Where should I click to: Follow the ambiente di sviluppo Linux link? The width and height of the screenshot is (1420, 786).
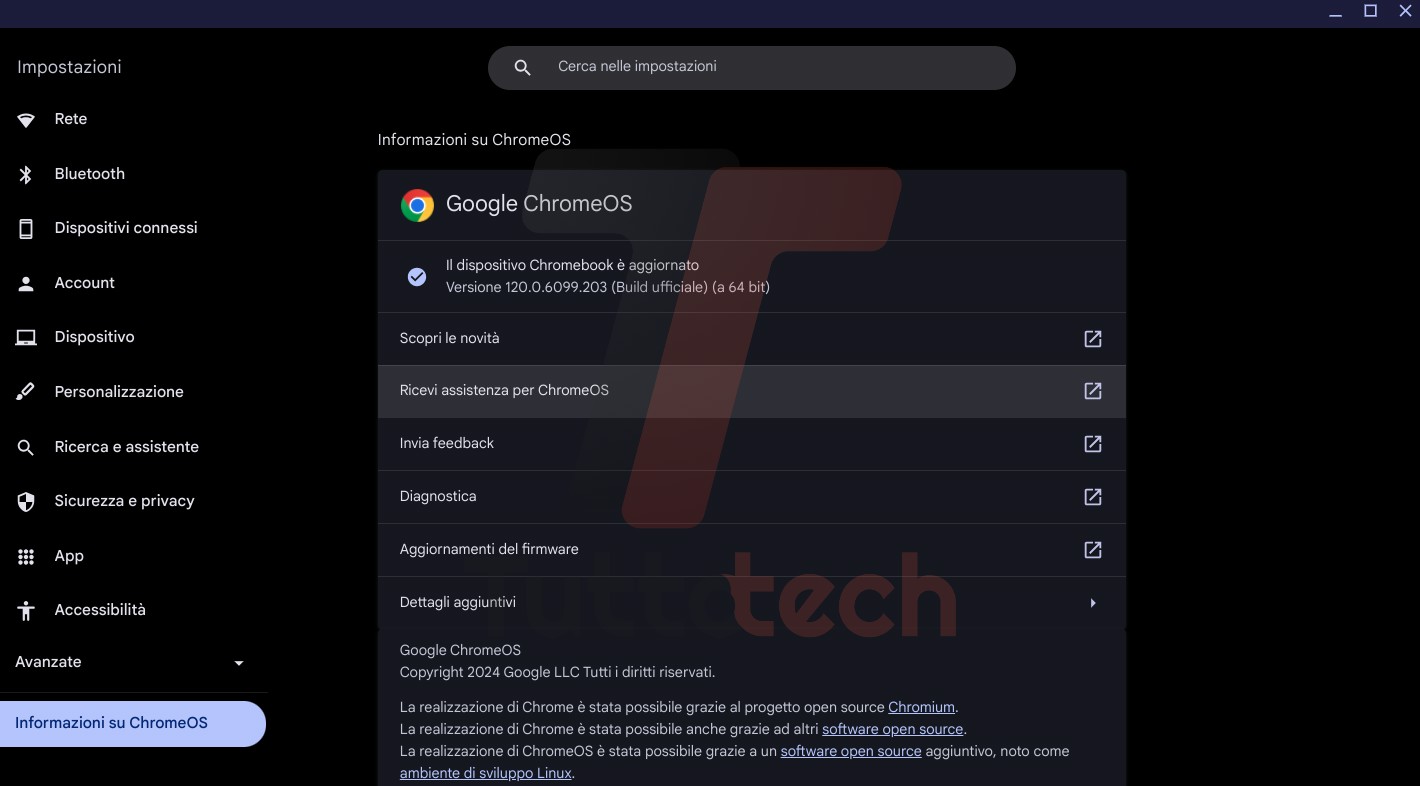point(485,773)
